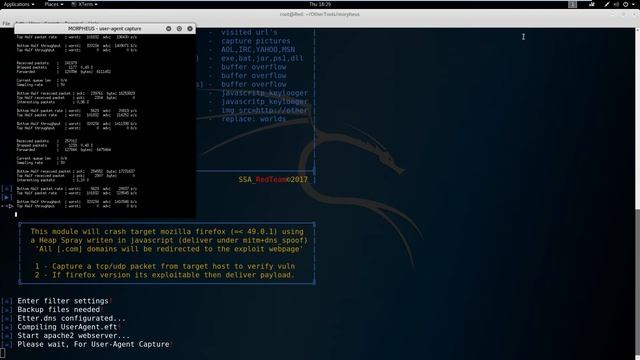Open the Applications menu in top bar

coord(19,4)
